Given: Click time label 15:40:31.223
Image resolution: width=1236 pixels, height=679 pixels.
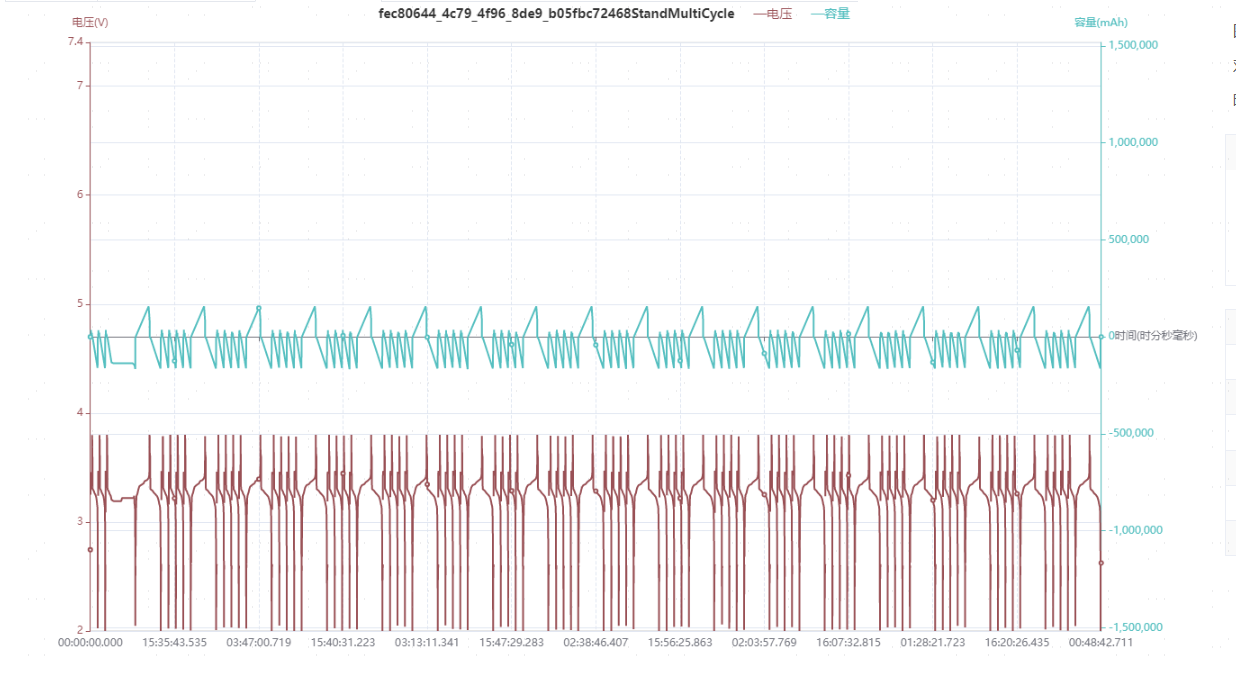Looking at the screenshot, I should (x=343, y=642).
